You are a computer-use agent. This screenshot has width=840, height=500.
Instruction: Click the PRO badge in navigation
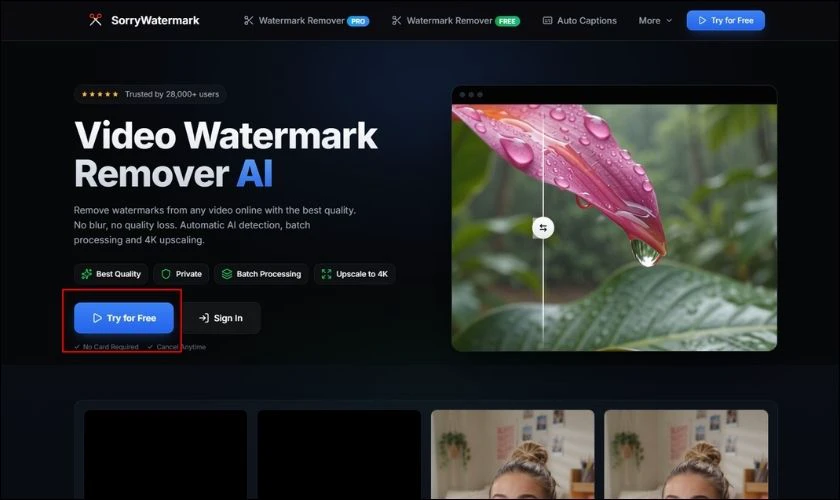358,21
